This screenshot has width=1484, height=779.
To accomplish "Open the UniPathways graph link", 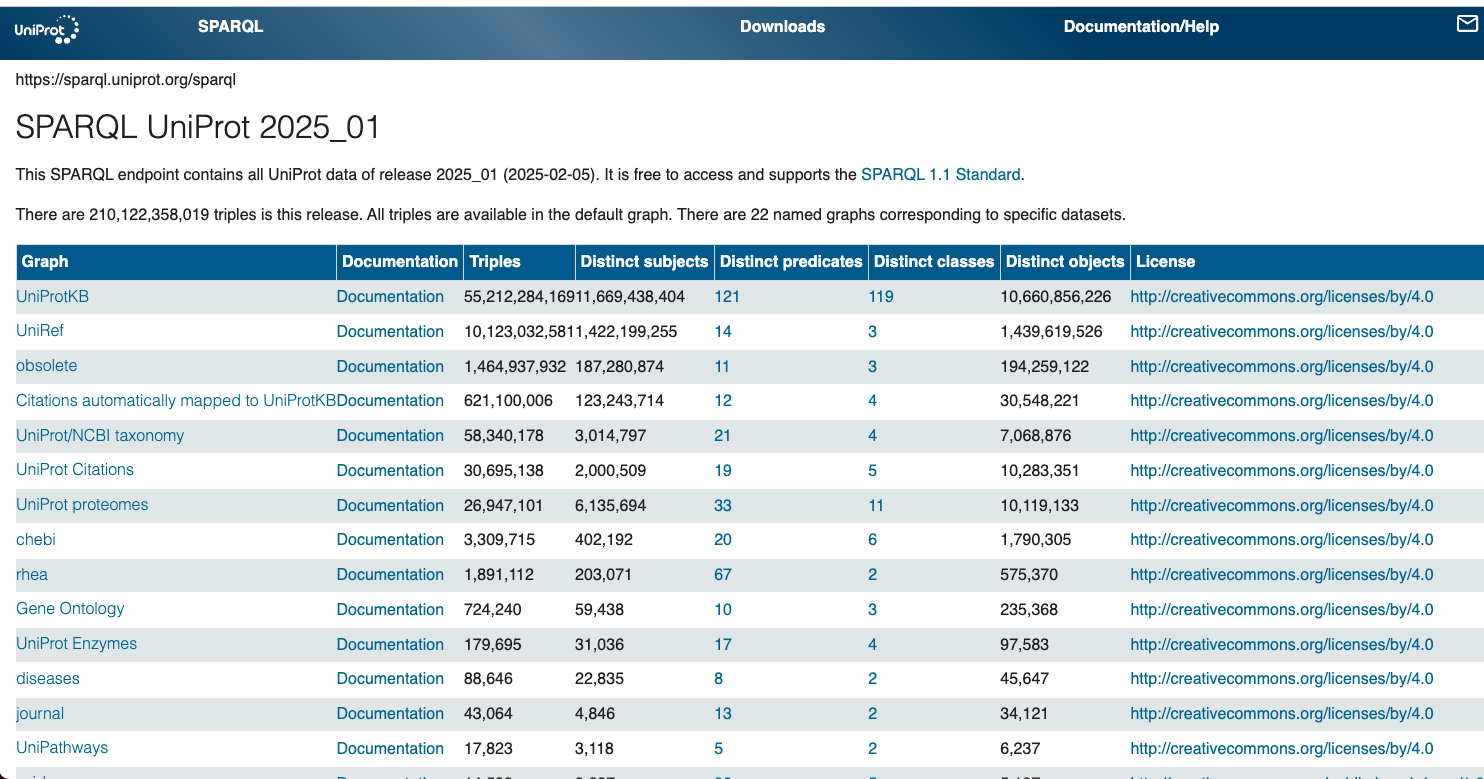I will [62, 747].
